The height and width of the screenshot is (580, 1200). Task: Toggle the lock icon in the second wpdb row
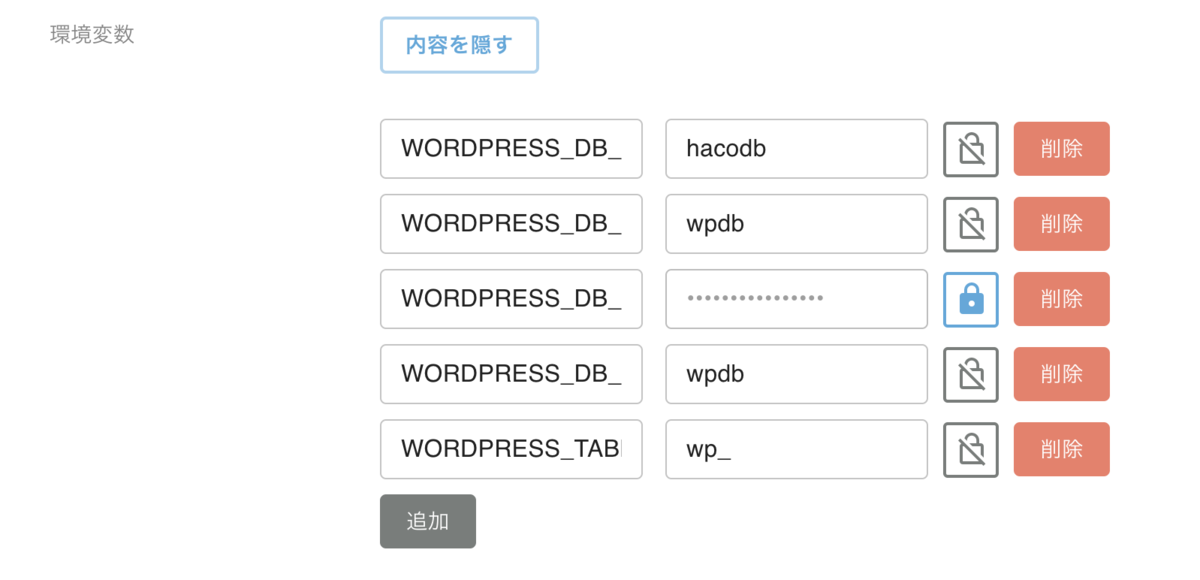971,374
